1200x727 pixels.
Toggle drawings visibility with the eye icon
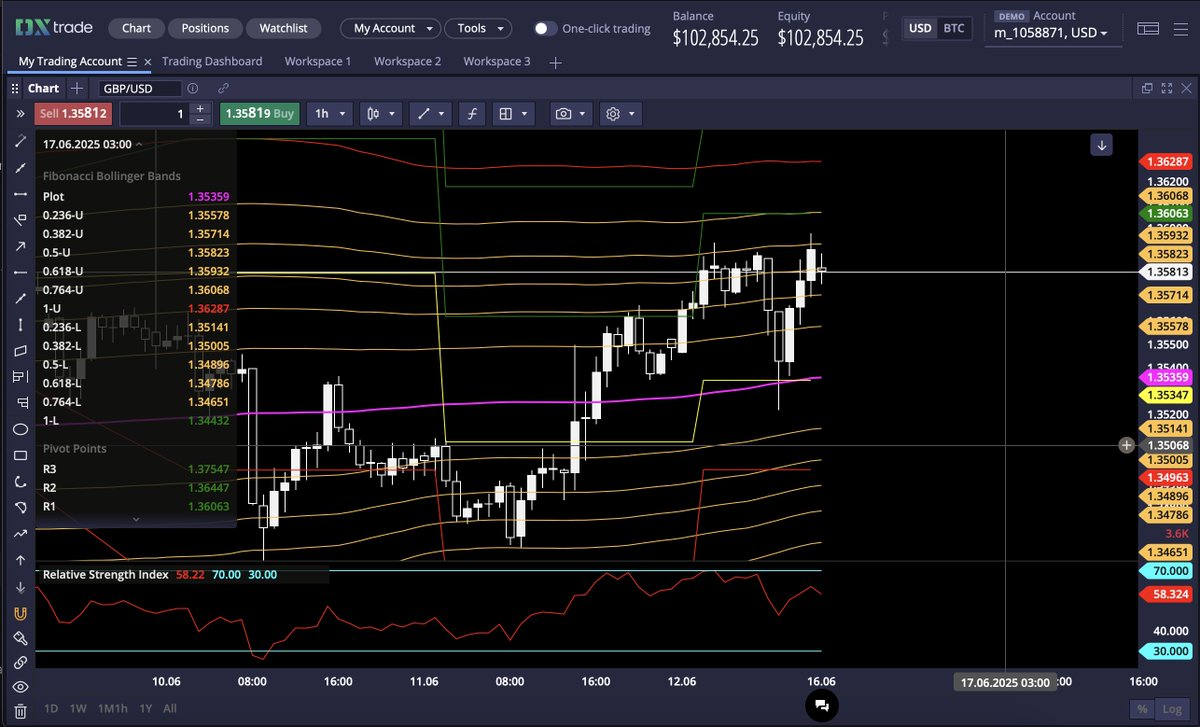20,688
